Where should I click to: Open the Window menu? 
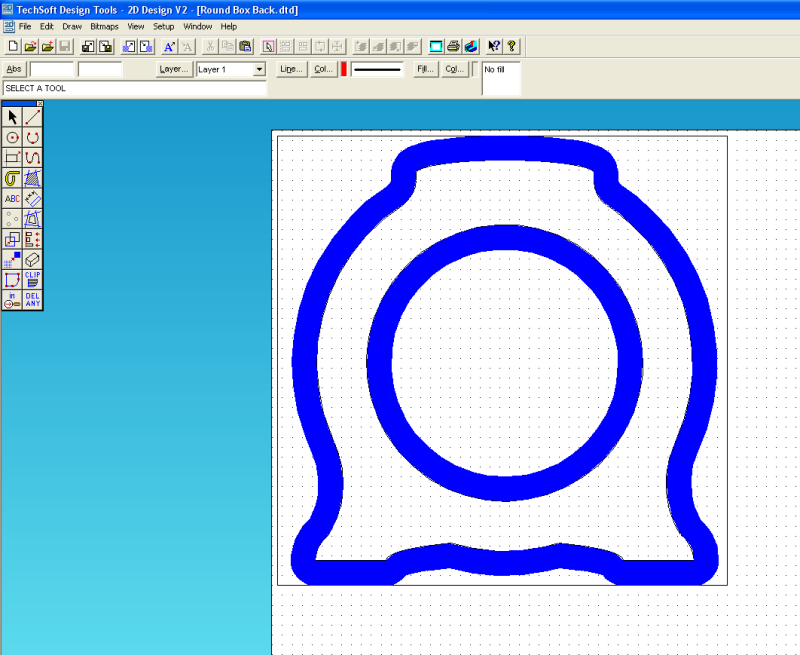[x=197, y=27]
